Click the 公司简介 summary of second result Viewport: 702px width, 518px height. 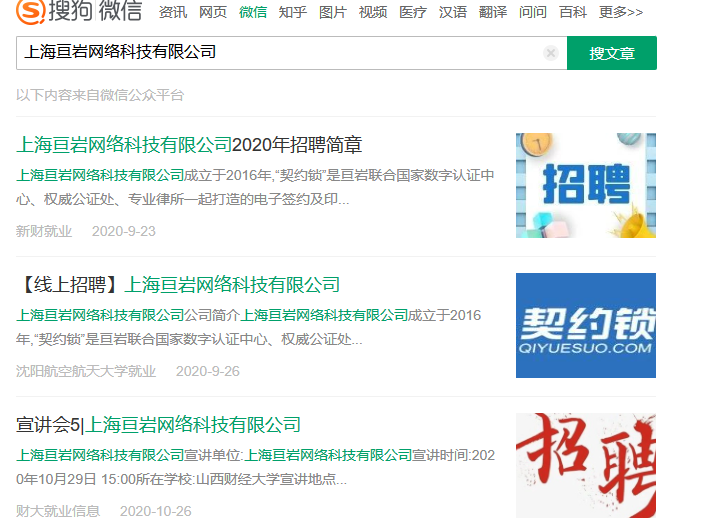(249, 327)
